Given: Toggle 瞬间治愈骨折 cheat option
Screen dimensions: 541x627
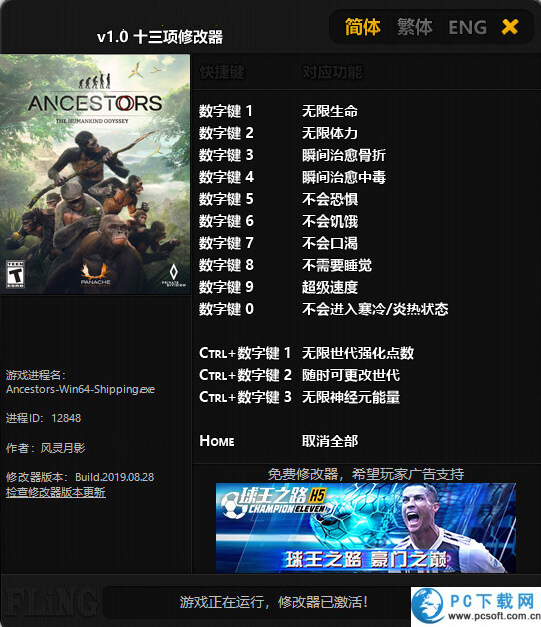Looking at the screenshot, I should (x=344, y=155).
